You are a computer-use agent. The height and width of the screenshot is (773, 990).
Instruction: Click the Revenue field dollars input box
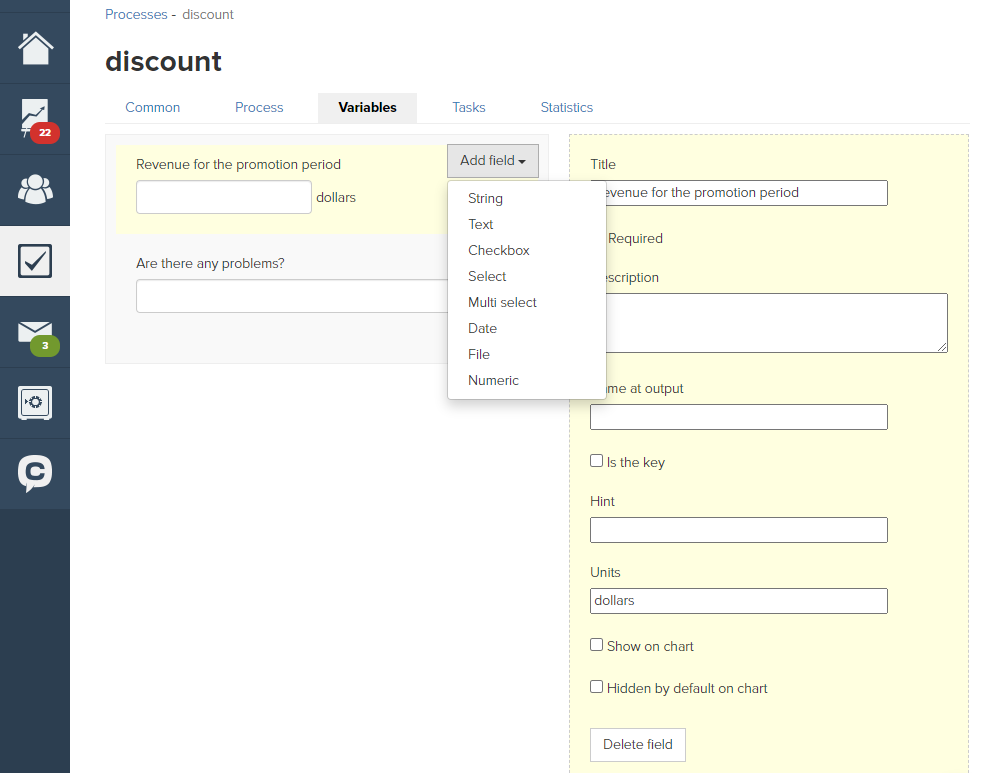click(x=224, y=197)
